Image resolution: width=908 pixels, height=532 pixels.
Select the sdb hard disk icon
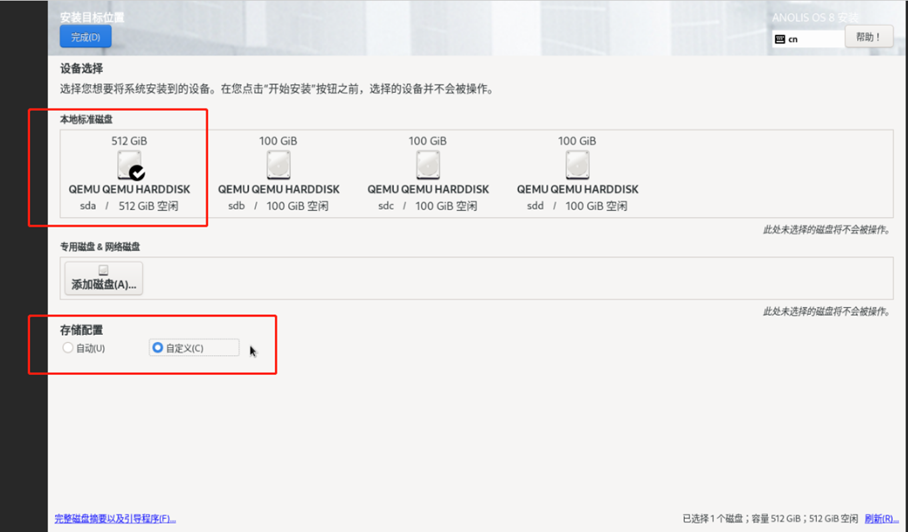(278, 164)
